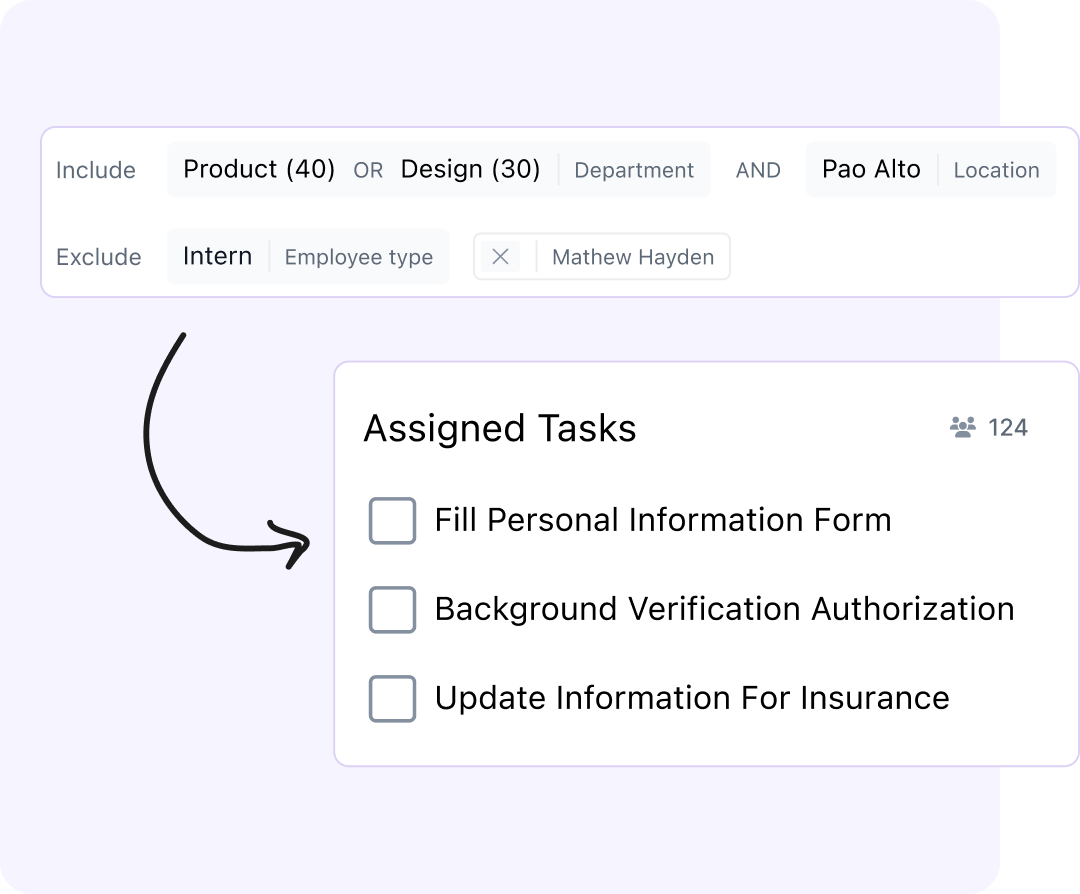1080x894 pixels.
Task: Click the AND operator between filters
Action: (758, 170)
